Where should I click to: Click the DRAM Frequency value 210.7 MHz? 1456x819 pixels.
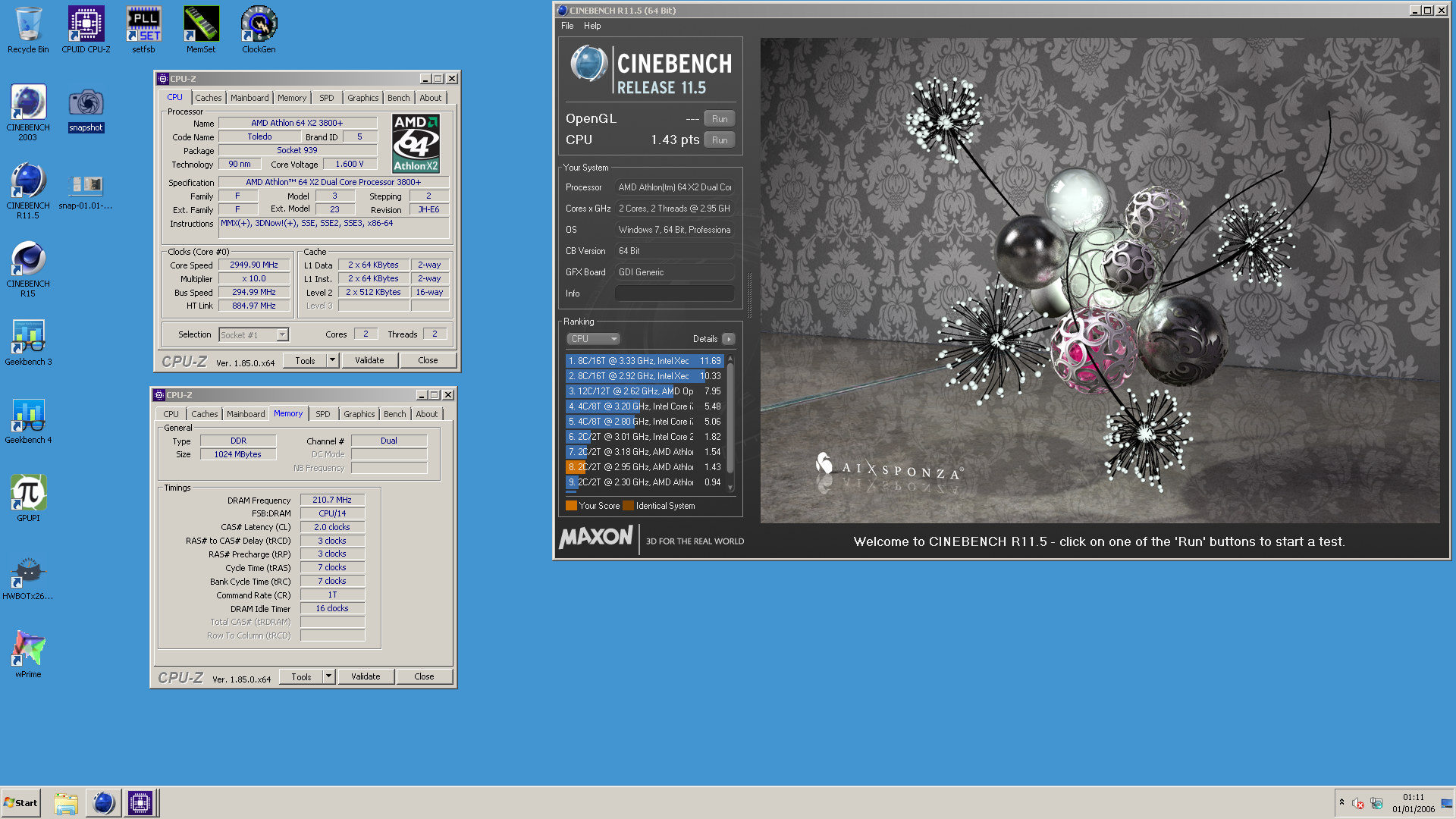[332, 500]
